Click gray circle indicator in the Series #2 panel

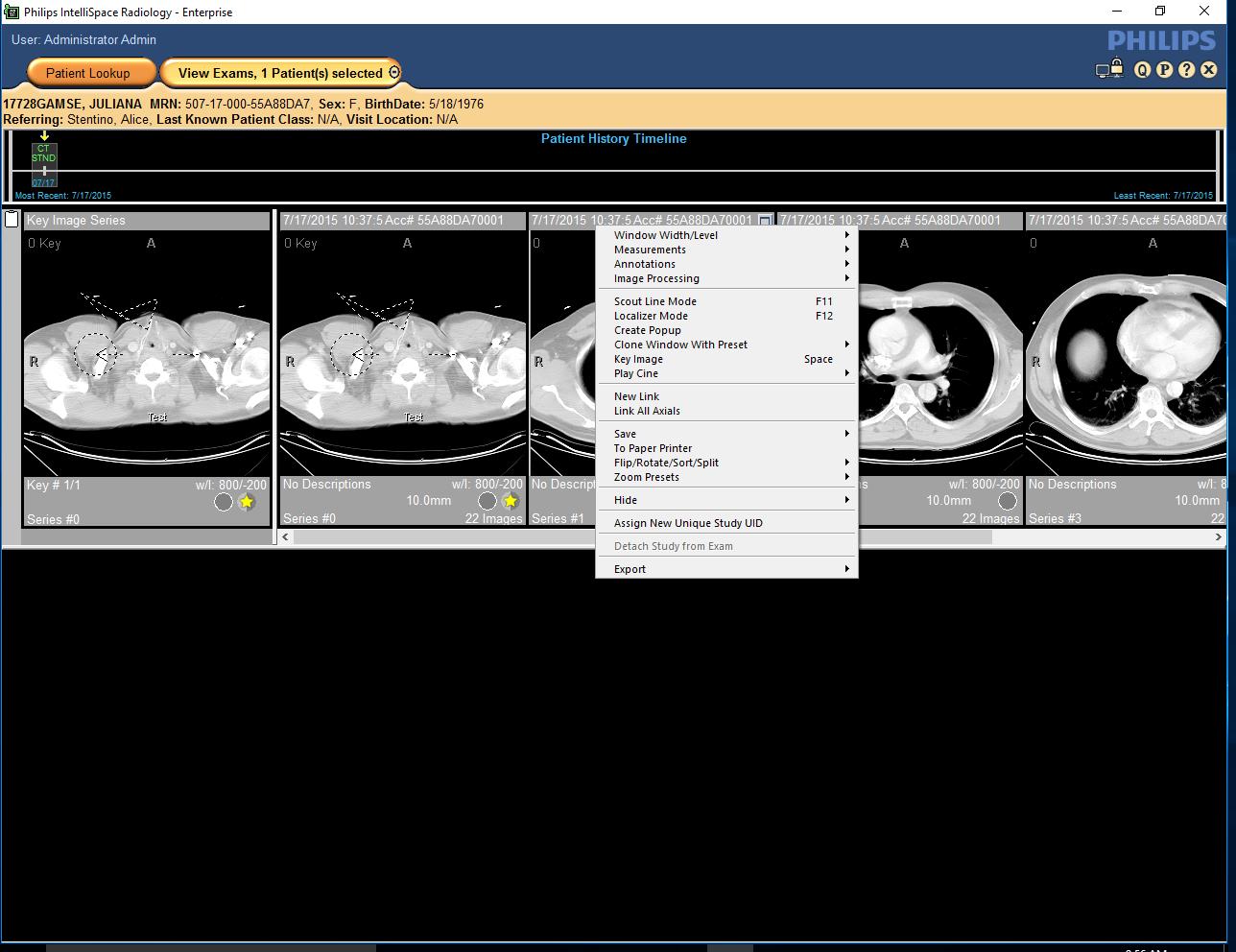pos(1008,501)
